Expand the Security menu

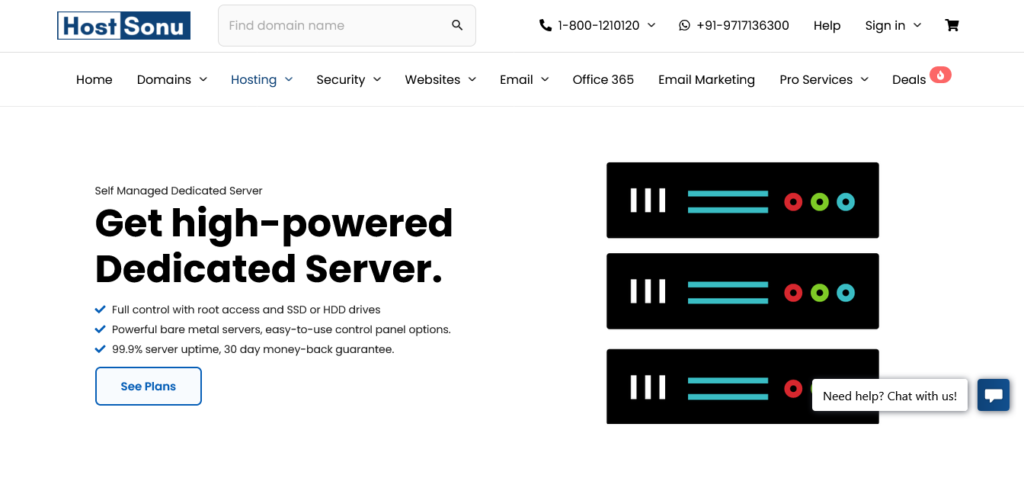[x=348, y=80]
